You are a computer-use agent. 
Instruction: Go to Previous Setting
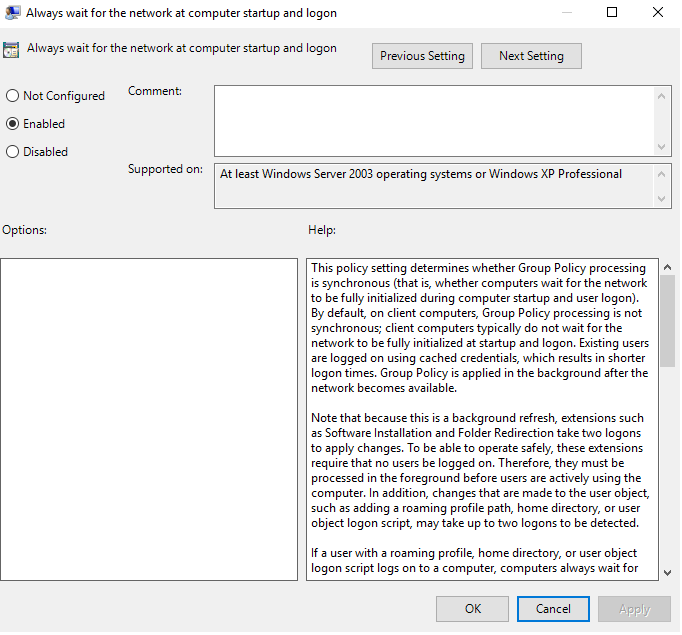click(422, 56)
